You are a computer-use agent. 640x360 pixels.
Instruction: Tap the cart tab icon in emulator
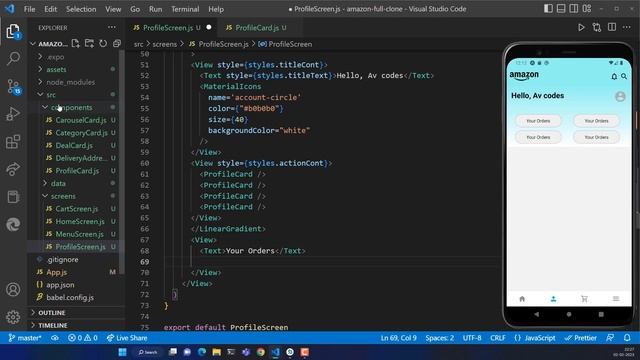pos(584,299)
